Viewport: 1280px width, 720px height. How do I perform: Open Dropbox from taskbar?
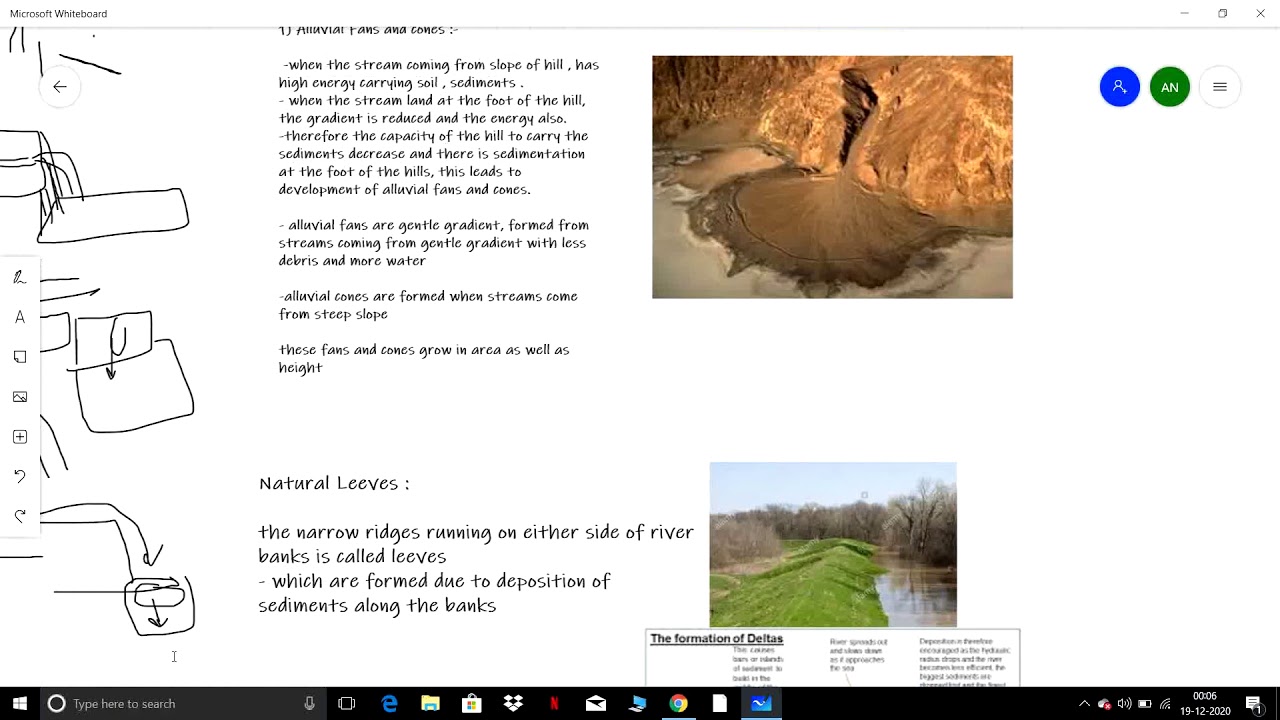(x=513, y=704)
